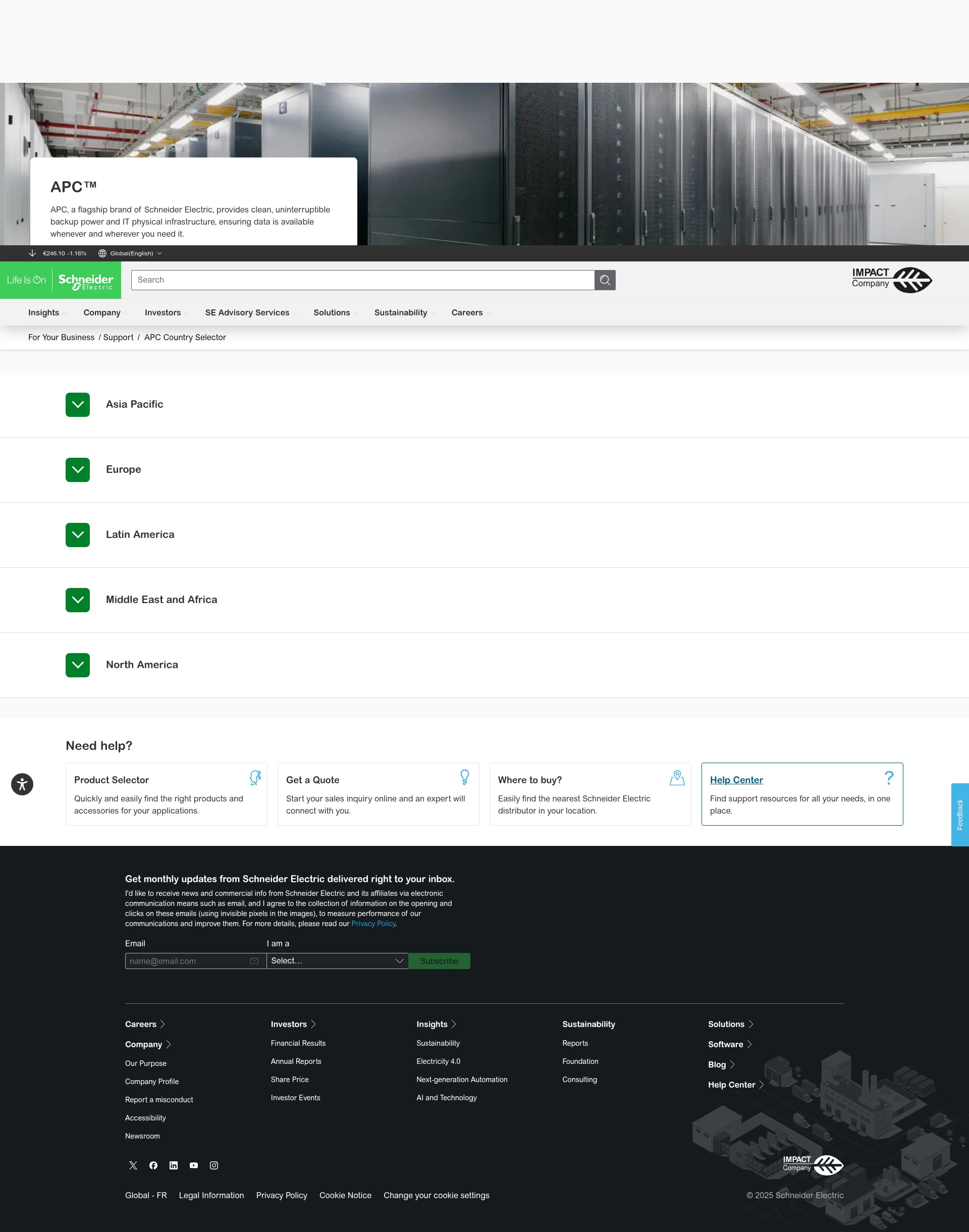Open footer Consulting link
This screenshot has width=969, height=1232.
pos(579,1080)
